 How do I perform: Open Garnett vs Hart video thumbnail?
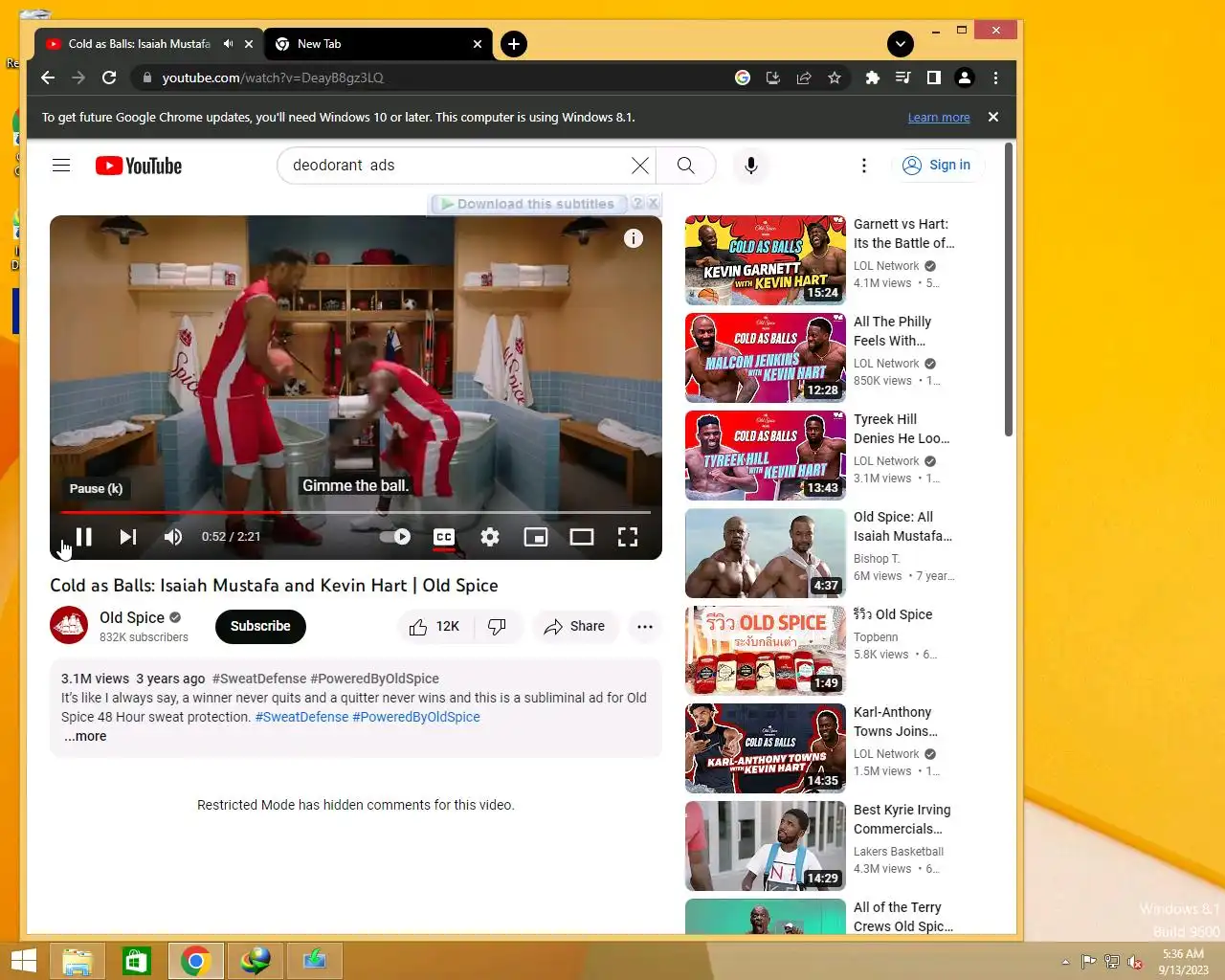click(766, 259)
